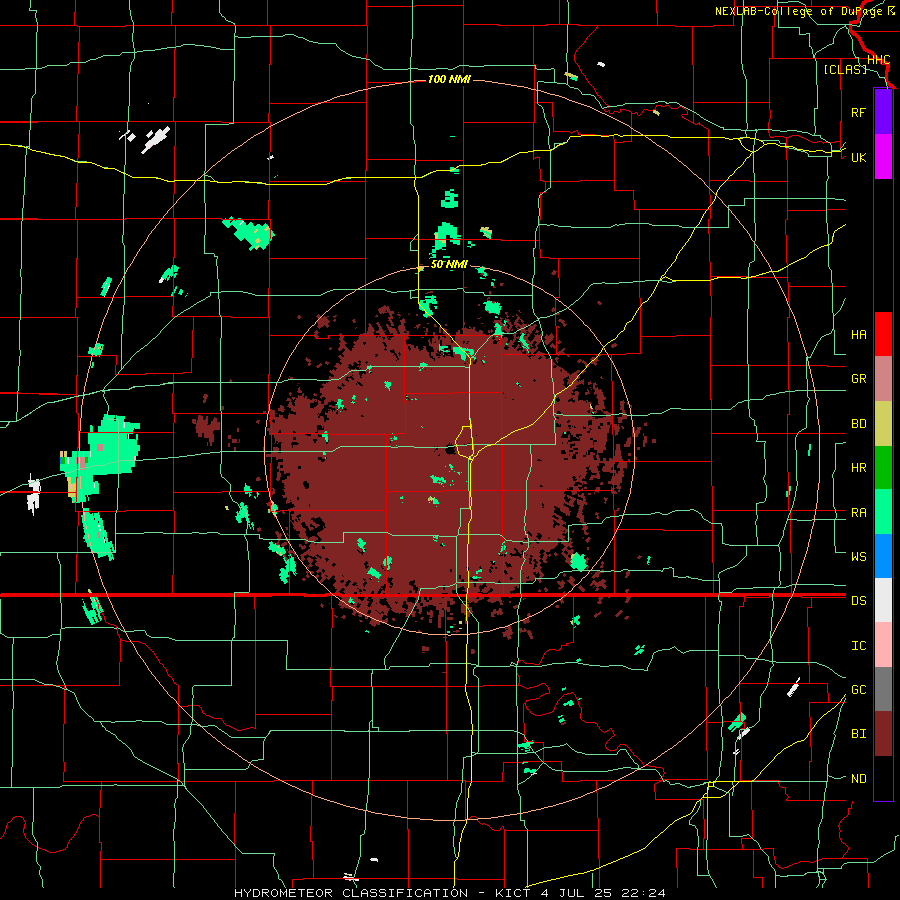Click the IC legend label
The image size is (900, 900).
858,646
